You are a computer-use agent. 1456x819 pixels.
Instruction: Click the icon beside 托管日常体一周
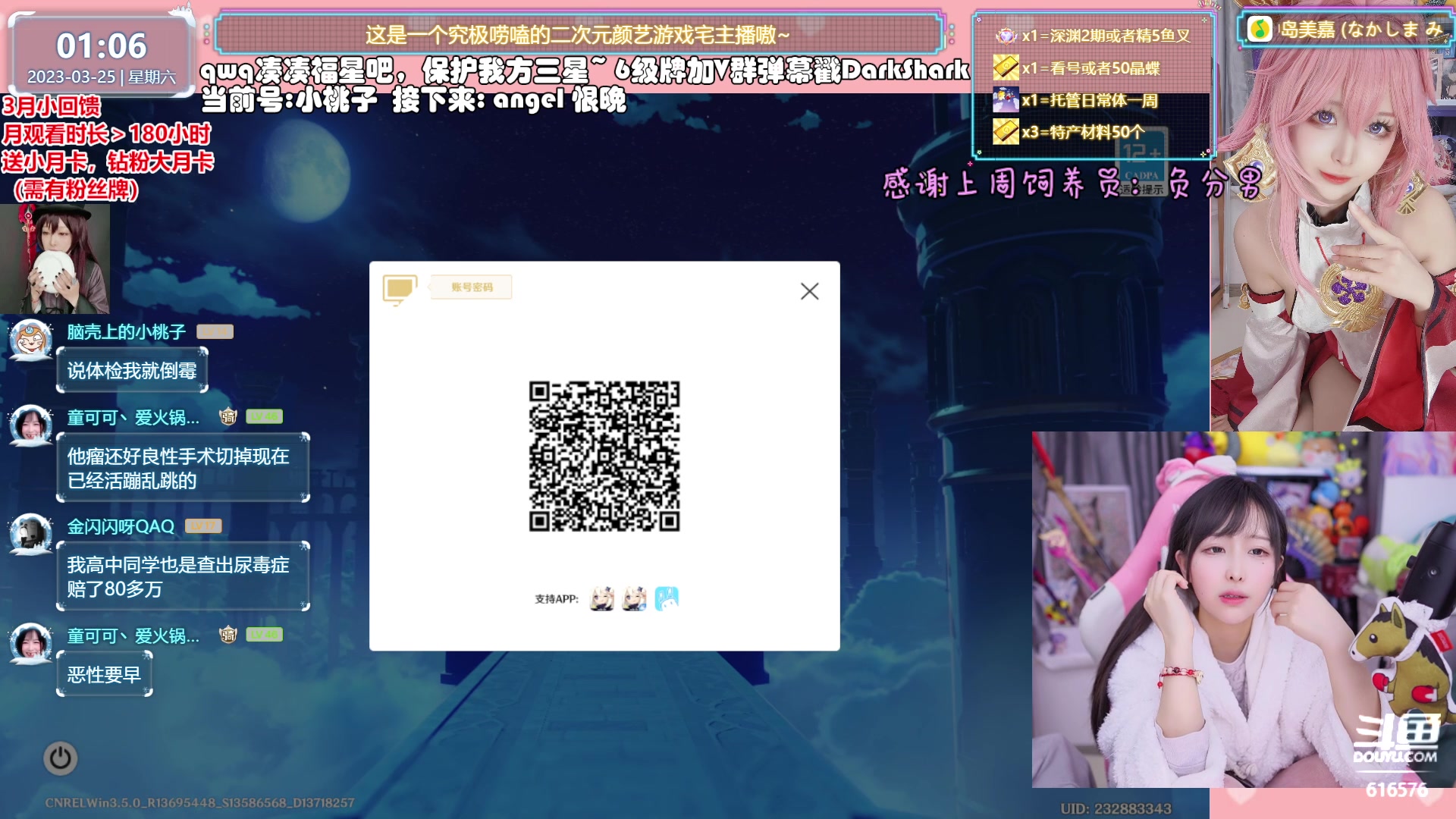point(1006,100)
